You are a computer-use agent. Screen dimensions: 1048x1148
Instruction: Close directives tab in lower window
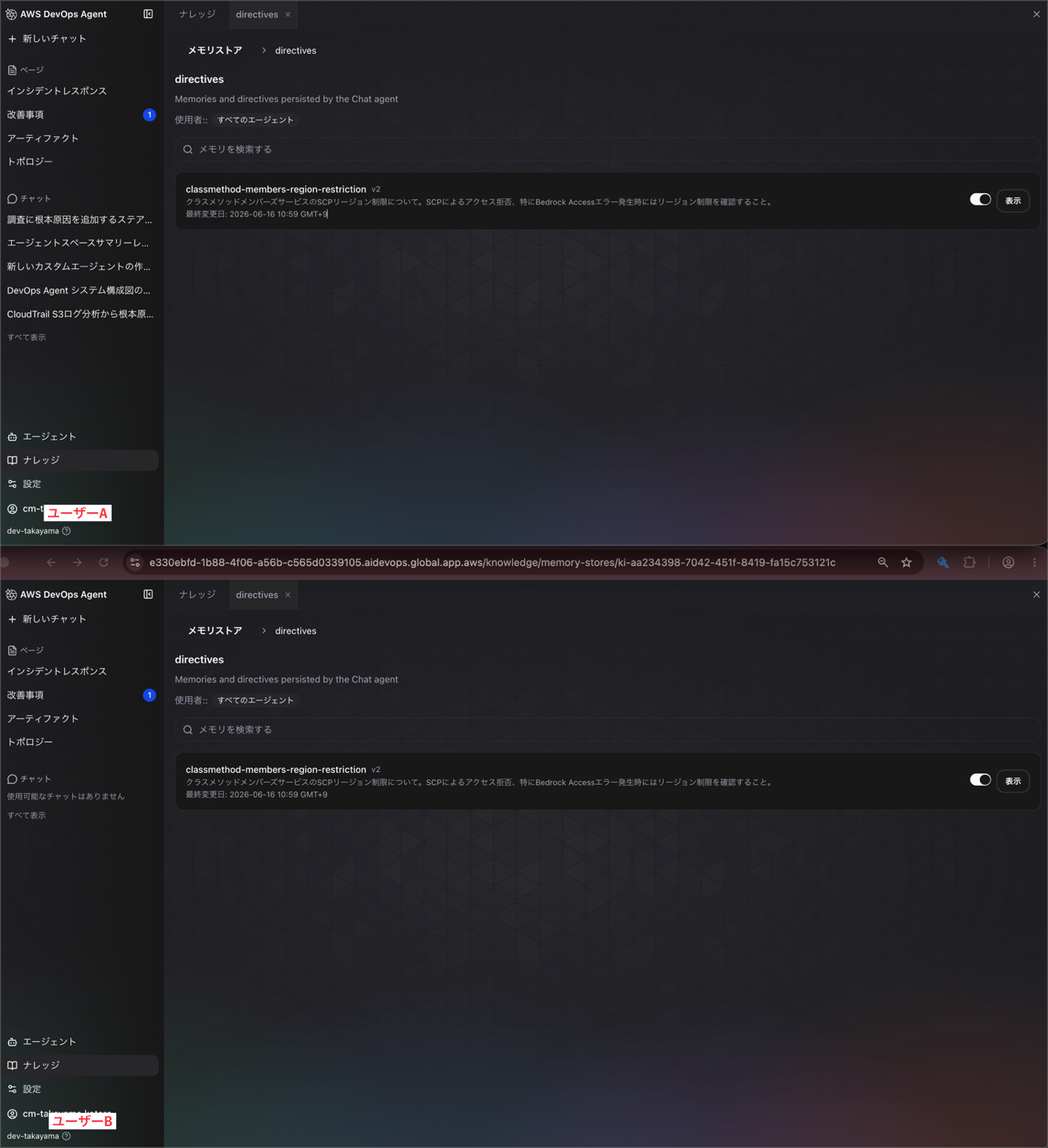(x=287, y=595)
